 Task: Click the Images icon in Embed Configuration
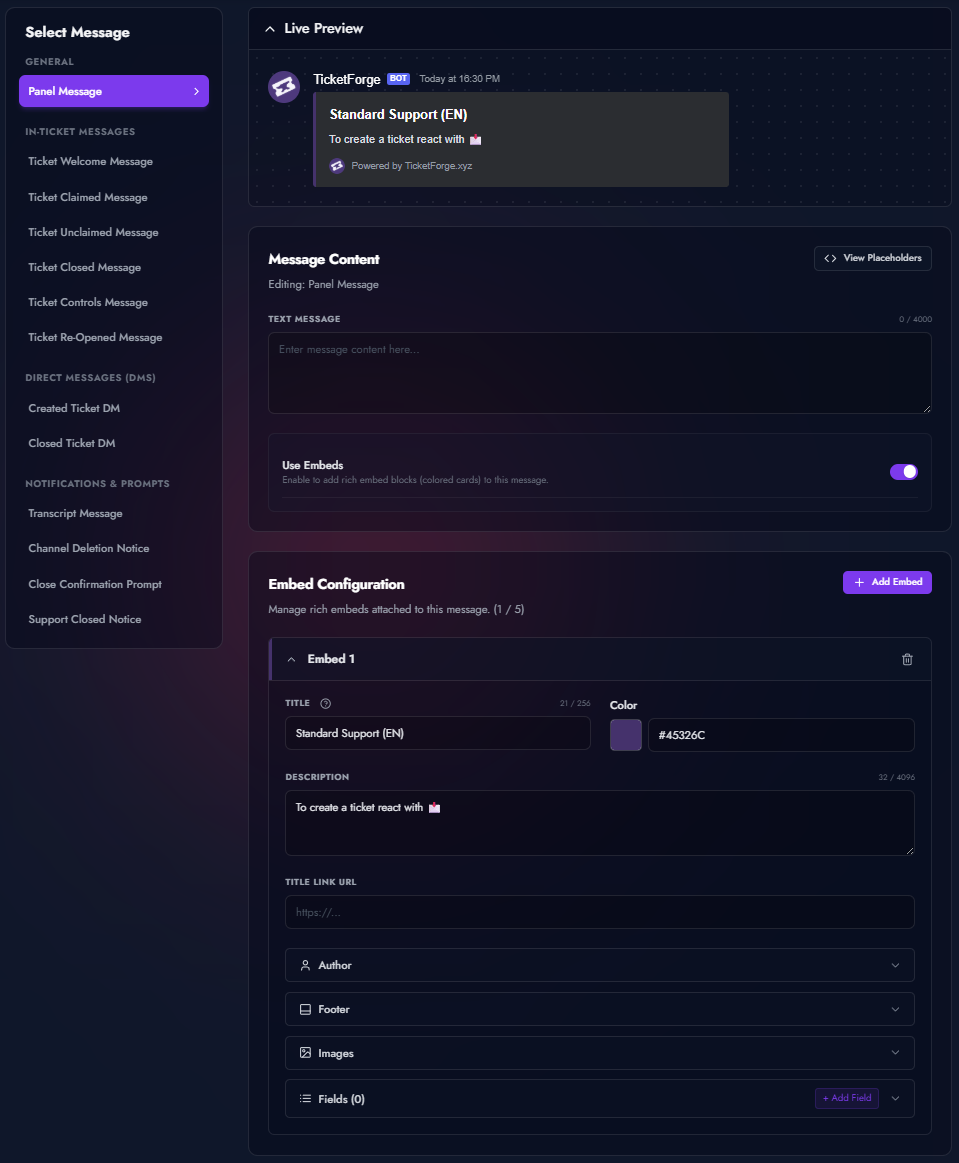pyautogui.click(x=305, y=1053)
